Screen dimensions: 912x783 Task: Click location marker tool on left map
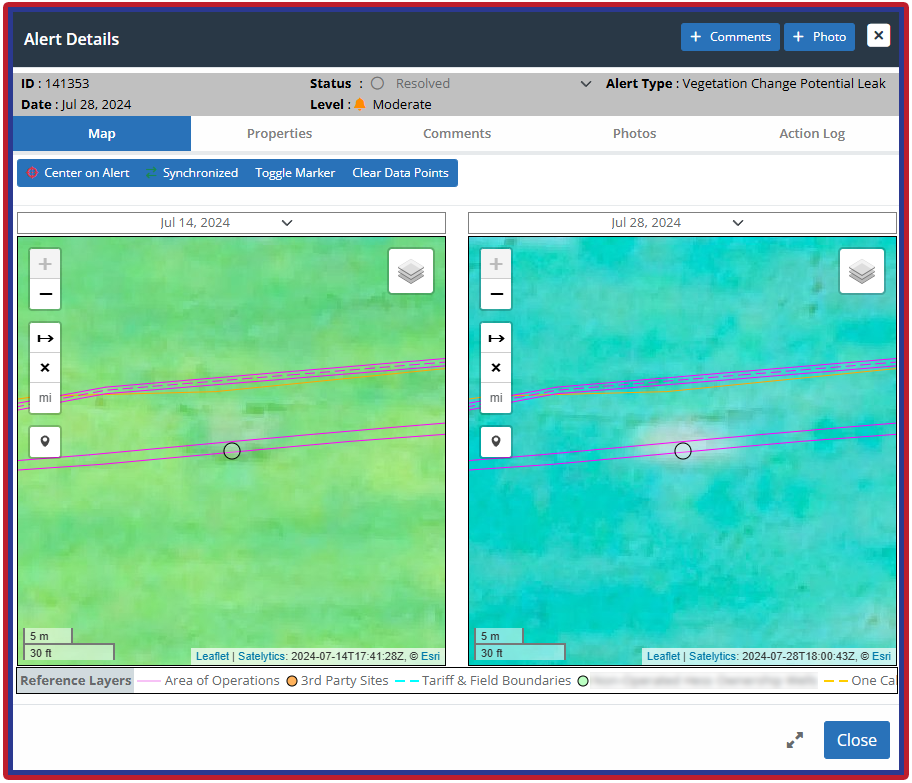(x=45, y=441)
